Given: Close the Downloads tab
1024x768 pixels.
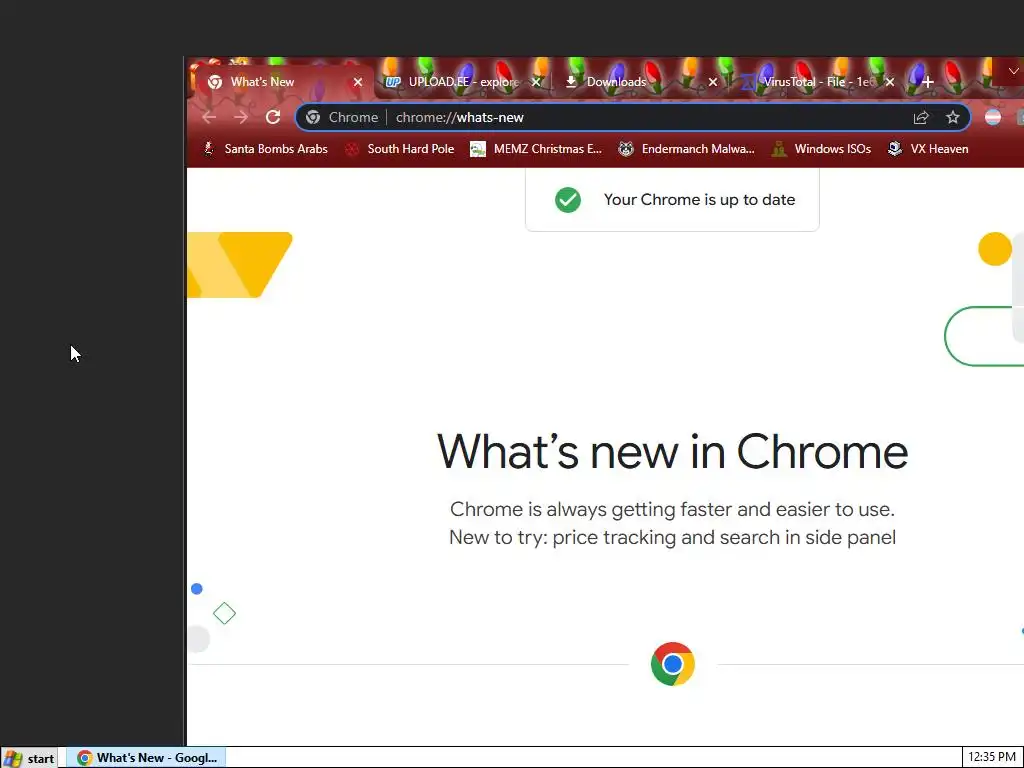Looking at the screenshot, I should click(713, 82).
